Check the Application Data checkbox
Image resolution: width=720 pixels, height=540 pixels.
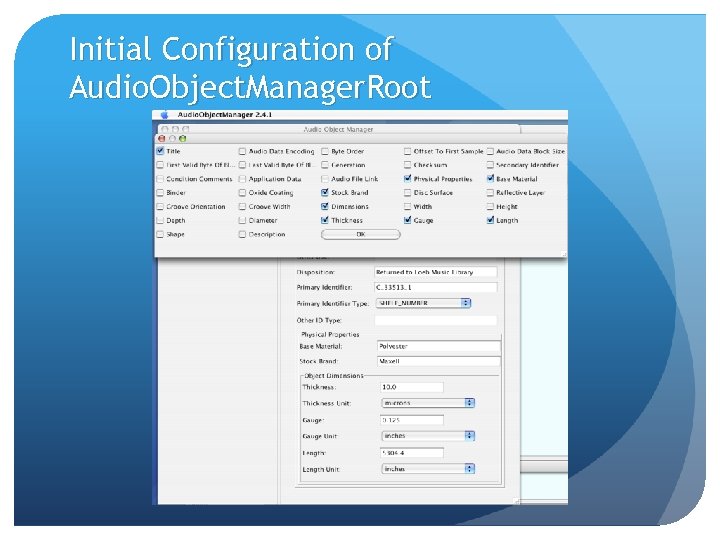coord(242,179)
